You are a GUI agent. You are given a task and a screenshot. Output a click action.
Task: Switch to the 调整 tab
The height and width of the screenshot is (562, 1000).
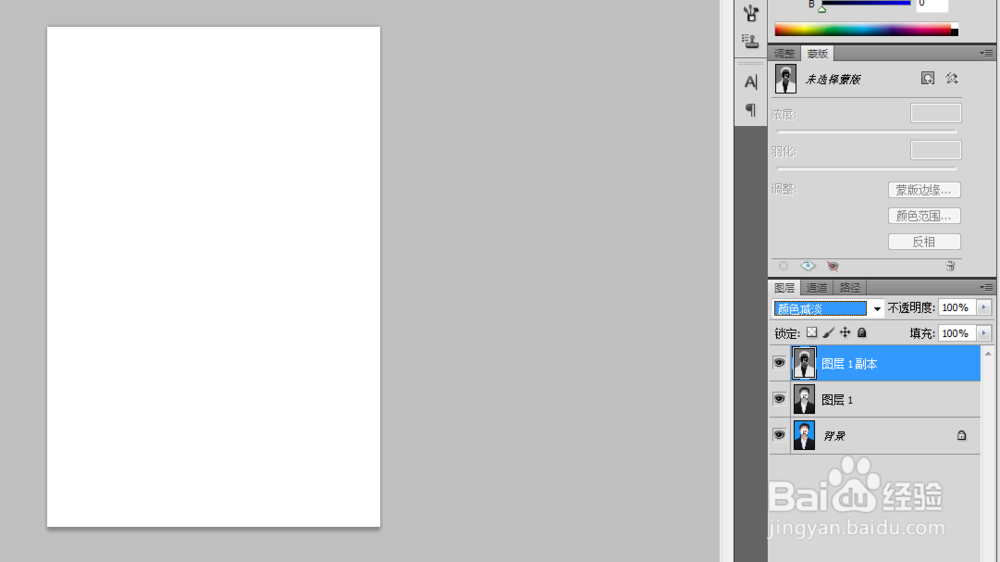784,54
